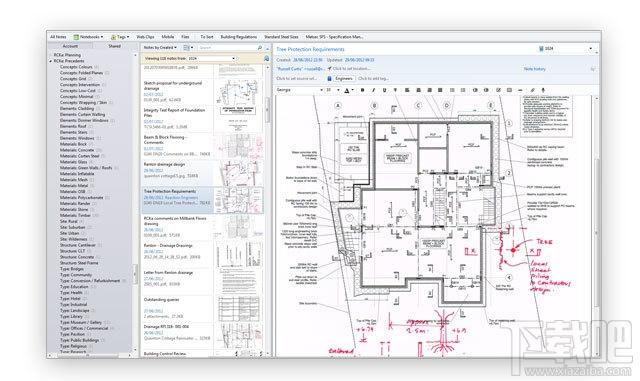
Task: Click the sync activity icon beside the notebook filter
Action: tap(267, 58)
